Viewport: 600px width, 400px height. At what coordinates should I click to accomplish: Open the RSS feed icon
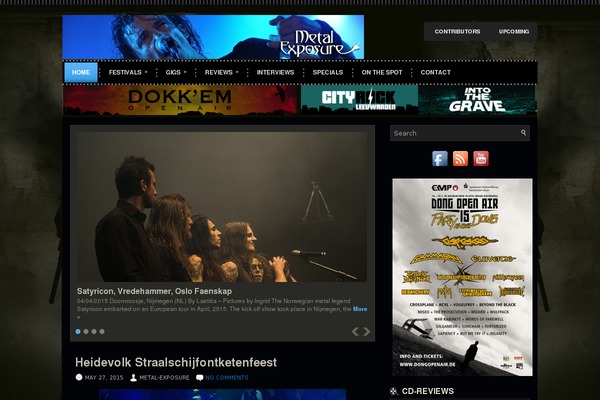coord(460,158)
